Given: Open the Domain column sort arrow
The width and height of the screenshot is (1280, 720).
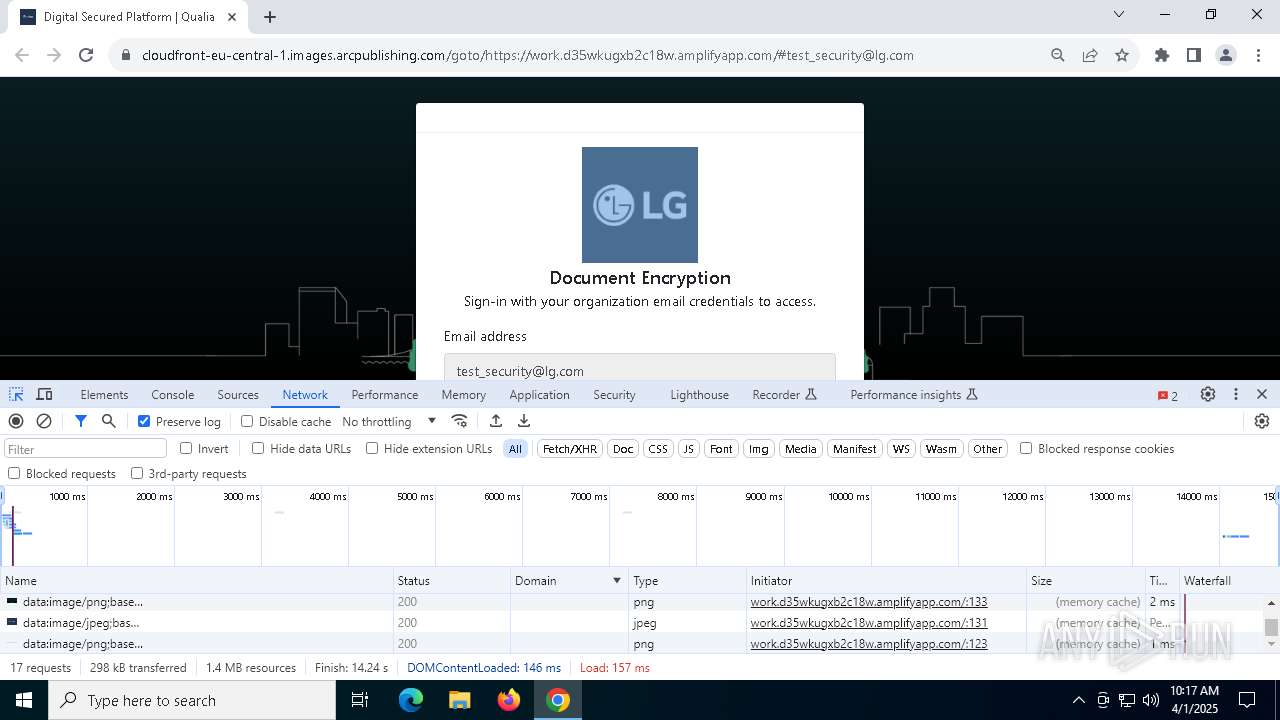Looking at the screenshot, I should point(617,581).
